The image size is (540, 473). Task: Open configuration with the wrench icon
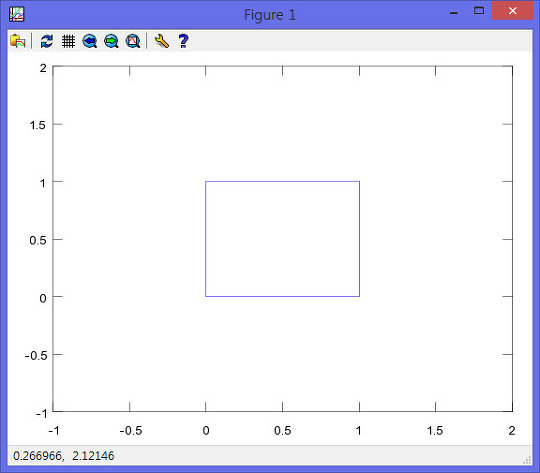(x=162, y=41)
